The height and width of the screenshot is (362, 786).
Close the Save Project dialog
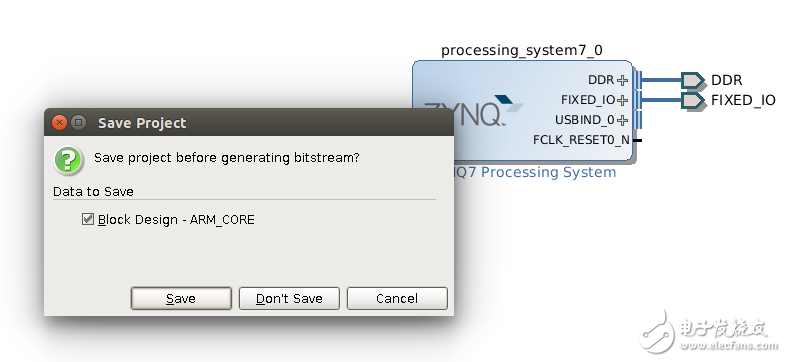[x=60, y=122]
